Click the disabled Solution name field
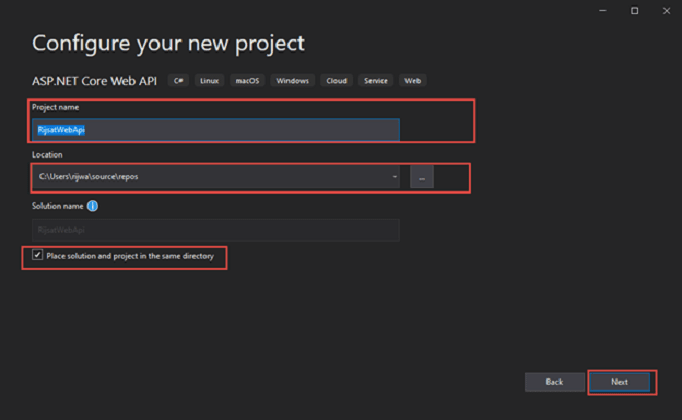The width and height of the screenshot is (682, 420). pyautogui.click(x=215, y=229)
